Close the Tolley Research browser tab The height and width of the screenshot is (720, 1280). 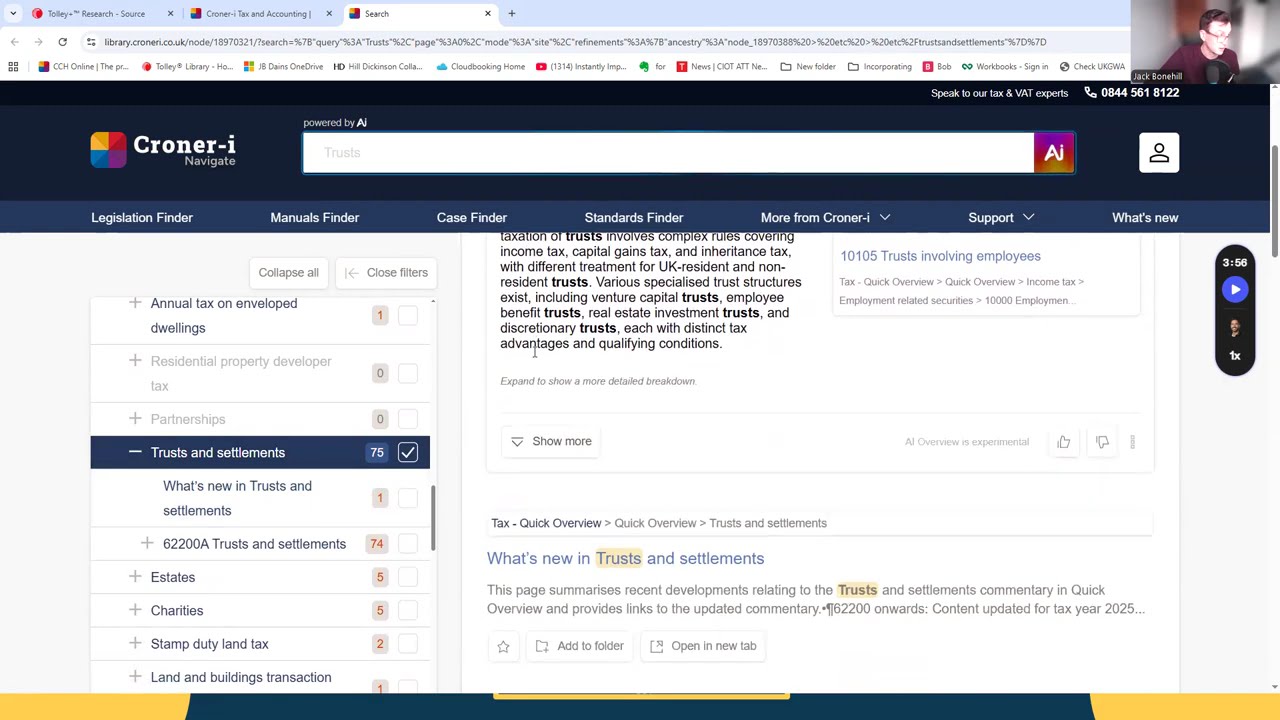click(170, 14)
